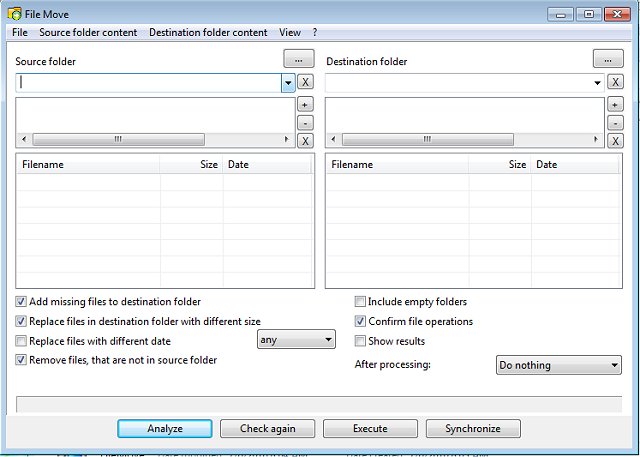Open the 'any' date condition dropdown
The image size is (640, 457).
pyautogui.click(x=296, y=340)
